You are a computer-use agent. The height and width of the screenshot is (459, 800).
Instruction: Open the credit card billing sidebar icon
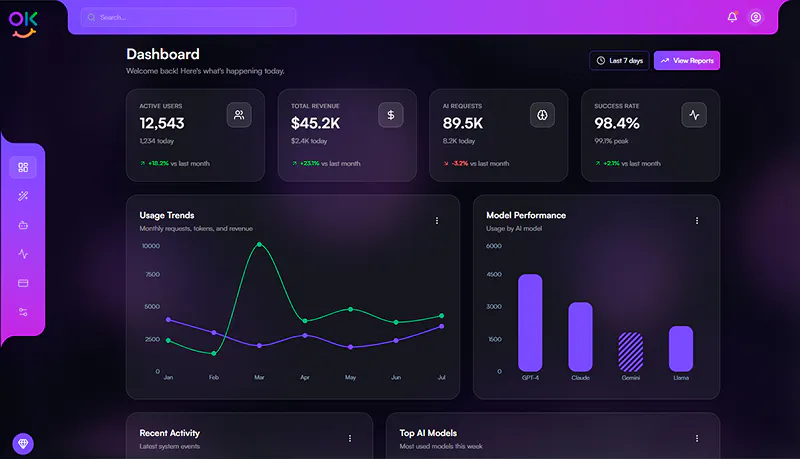point(23,283)
